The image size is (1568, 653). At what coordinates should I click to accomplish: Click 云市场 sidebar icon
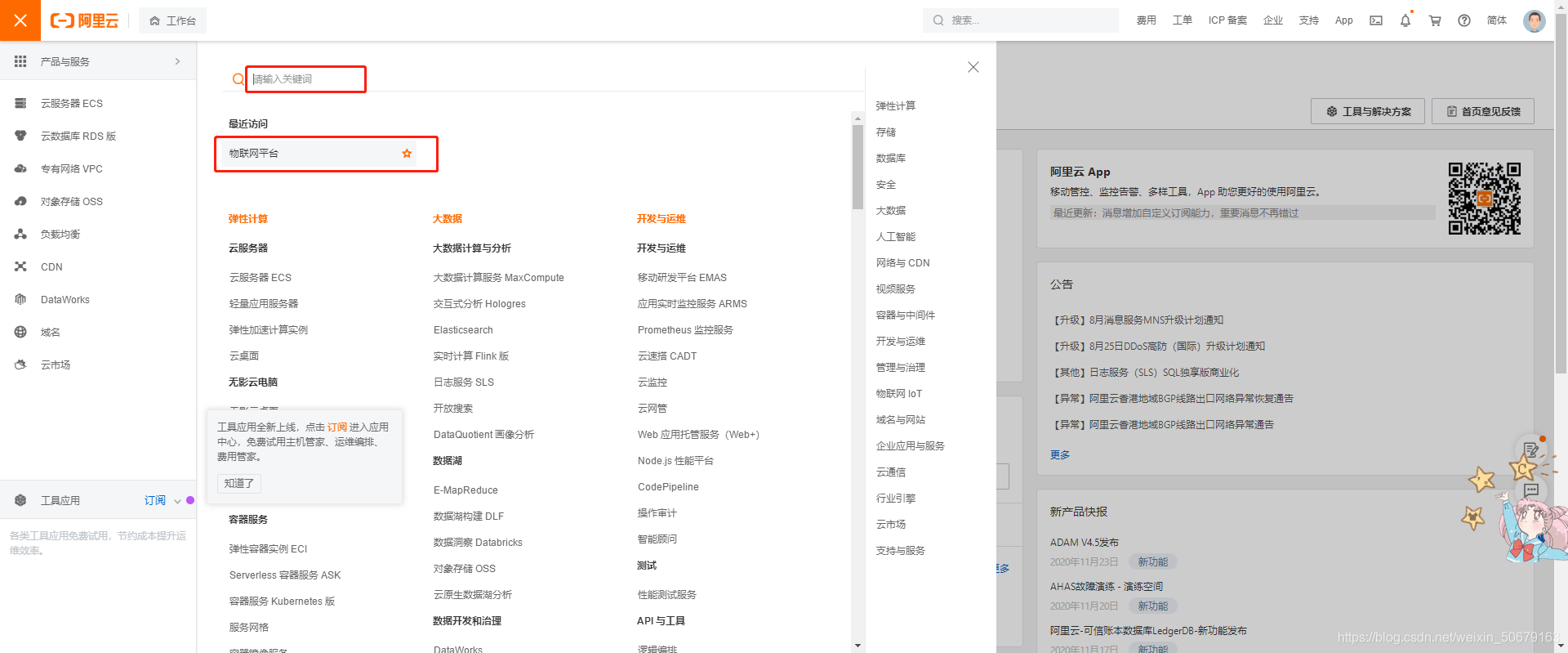(x=20, y=365)
